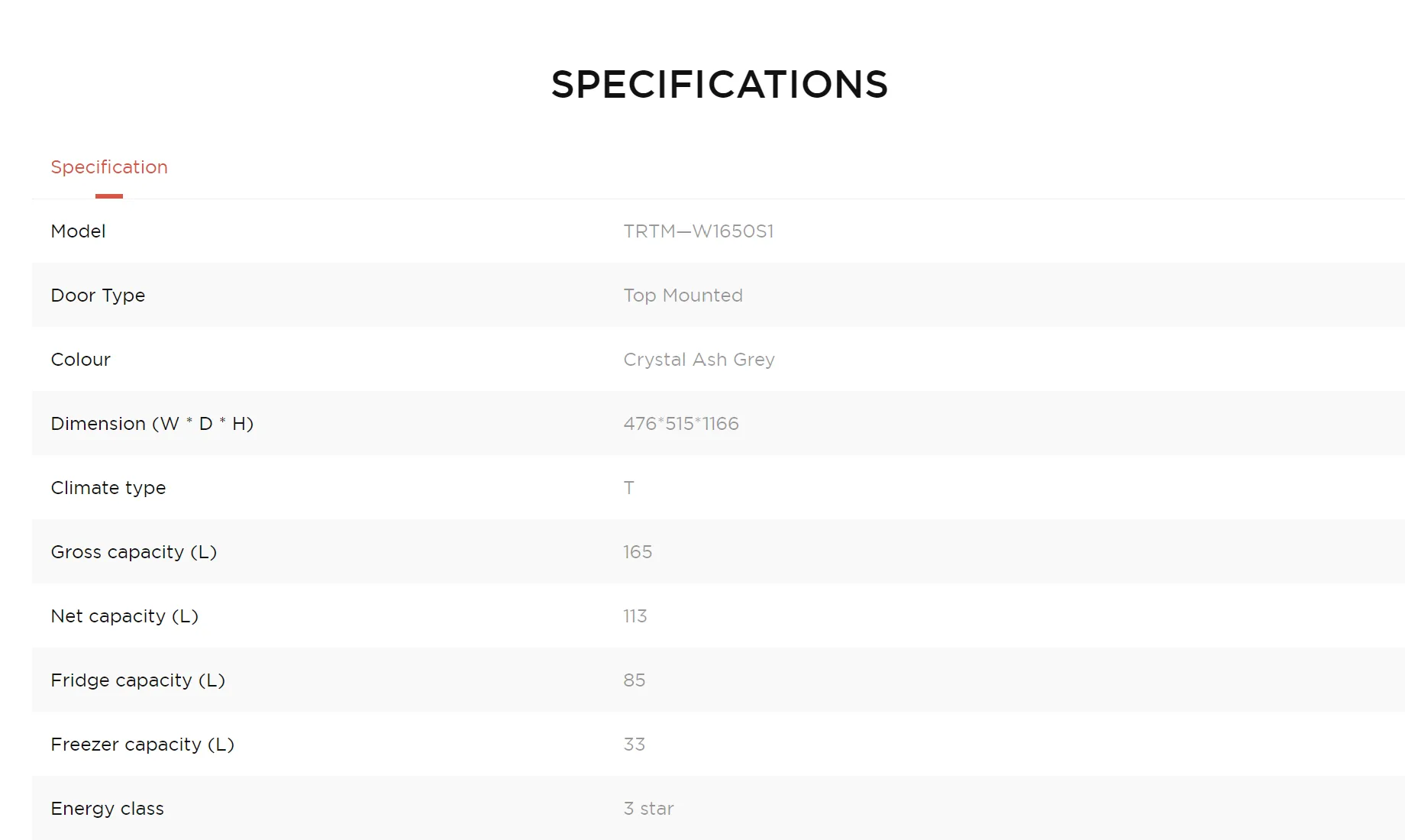1405x840 pixels.
Task: Click the 476*515*1166 dimension value
Action: [x=680, y=424]
